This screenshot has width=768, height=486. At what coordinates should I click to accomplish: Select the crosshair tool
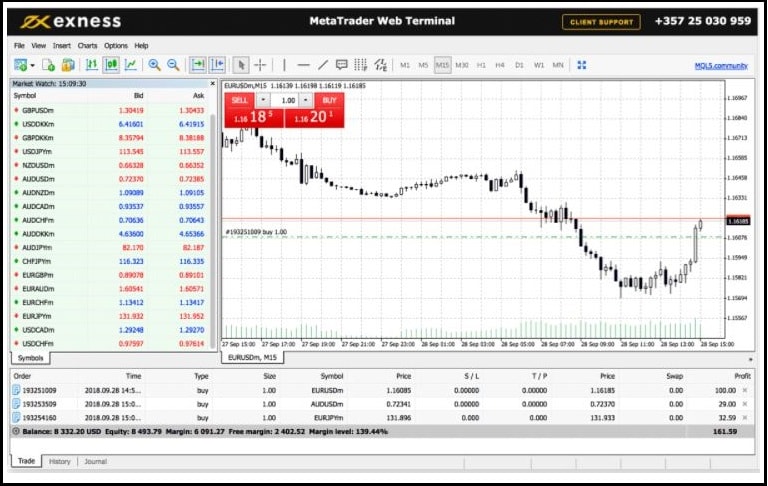[259, 65]
